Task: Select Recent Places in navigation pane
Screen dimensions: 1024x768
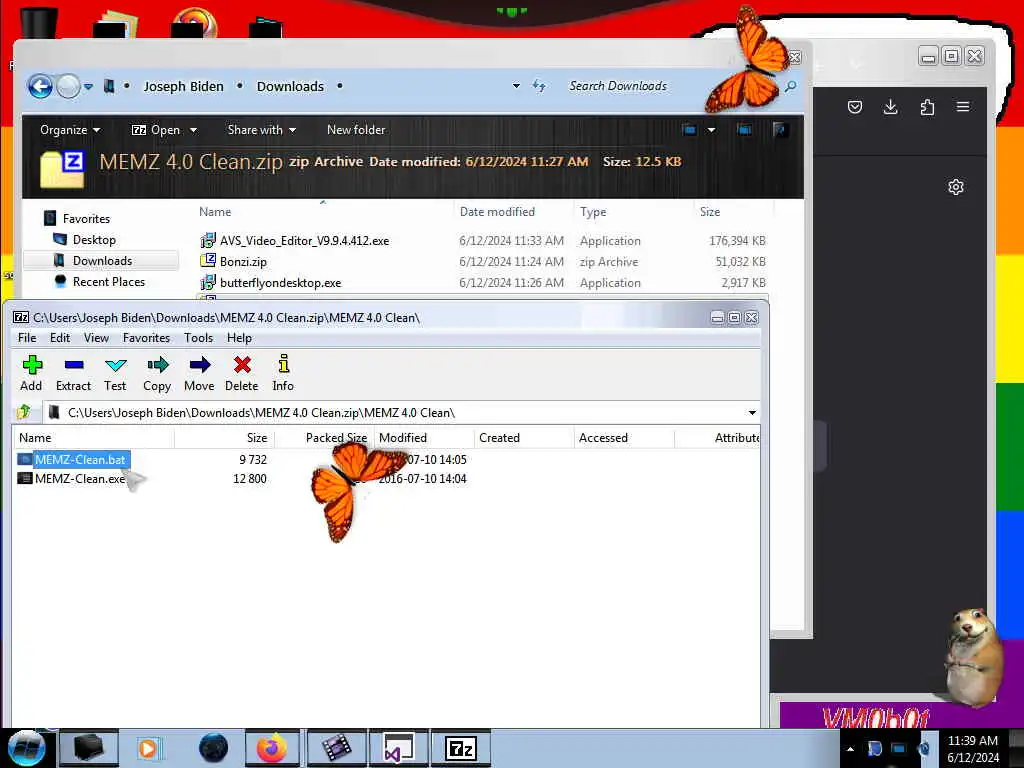Action: pyautogui.click(x=108, y=281)
